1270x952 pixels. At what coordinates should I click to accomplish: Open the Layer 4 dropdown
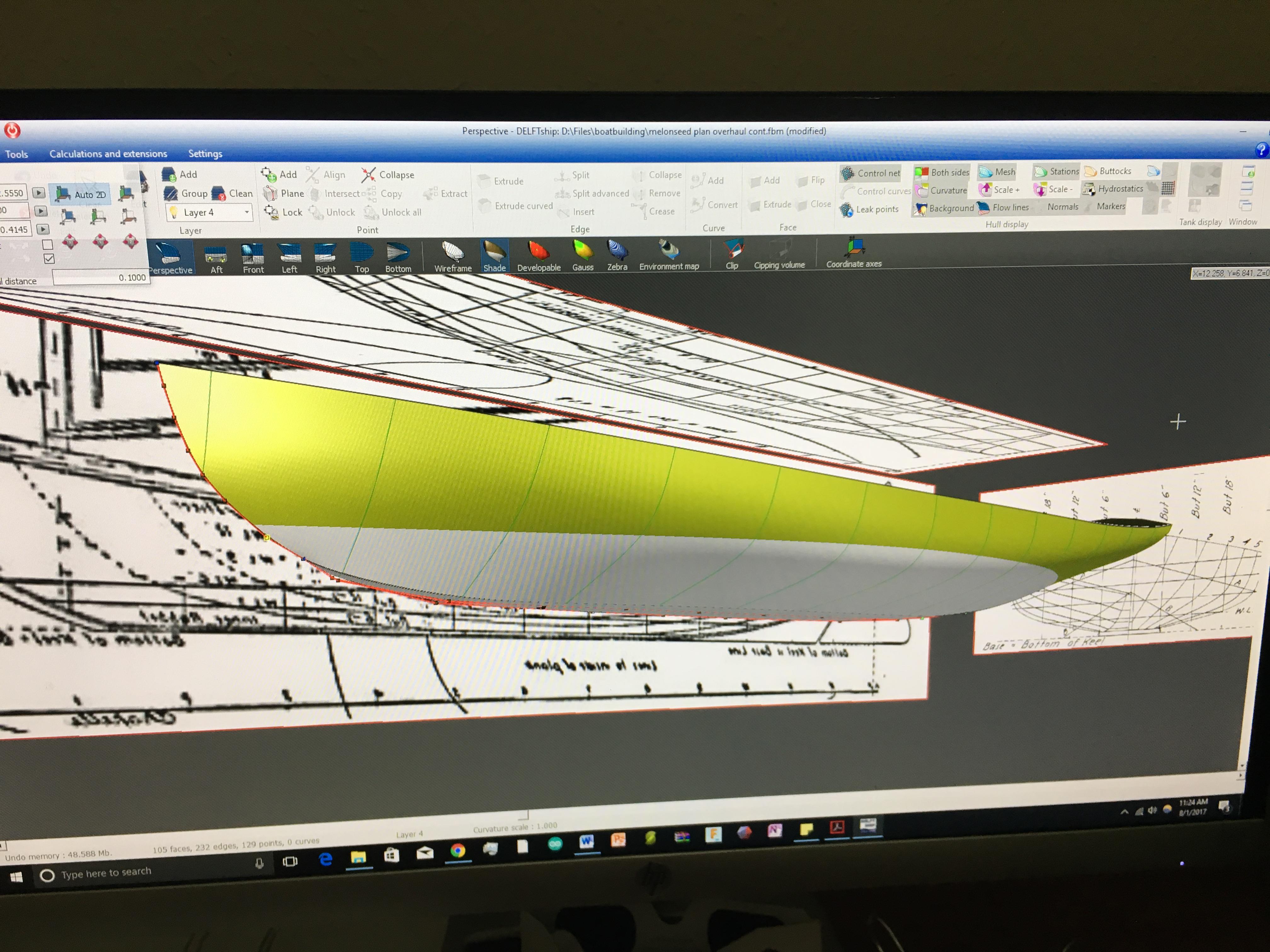click(210, 212)
